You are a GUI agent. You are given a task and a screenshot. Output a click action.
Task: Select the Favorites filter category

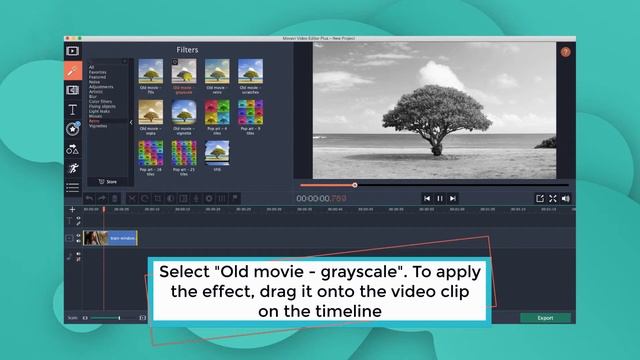[98, 72]
